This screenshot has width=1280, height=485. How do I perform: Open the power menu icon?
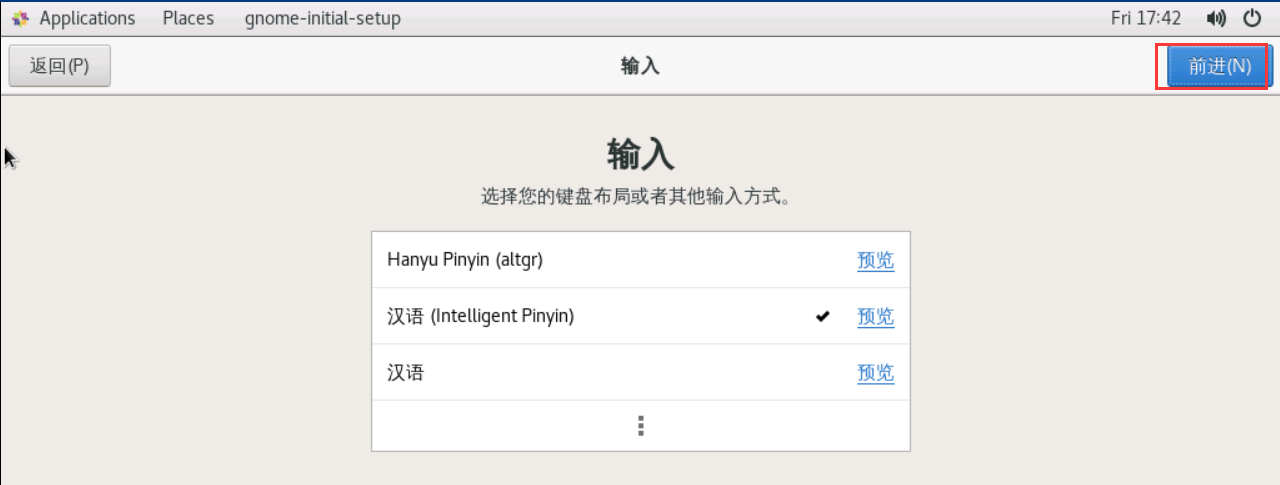click(x=1252, y=18)
